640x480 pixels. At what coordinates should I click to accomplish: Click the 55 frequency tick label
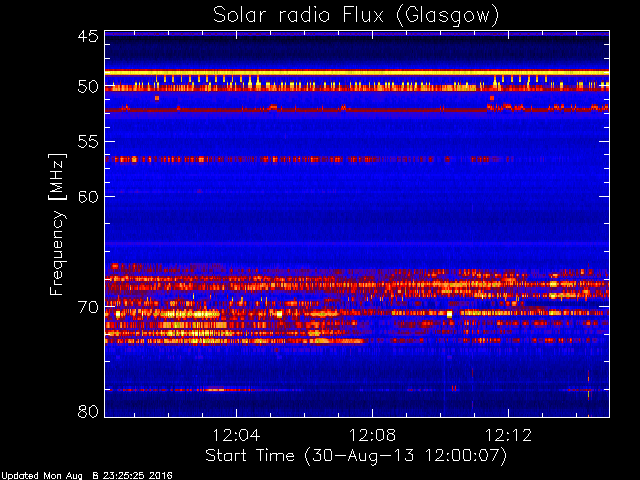pyautogui.click(x=88, y=142)
